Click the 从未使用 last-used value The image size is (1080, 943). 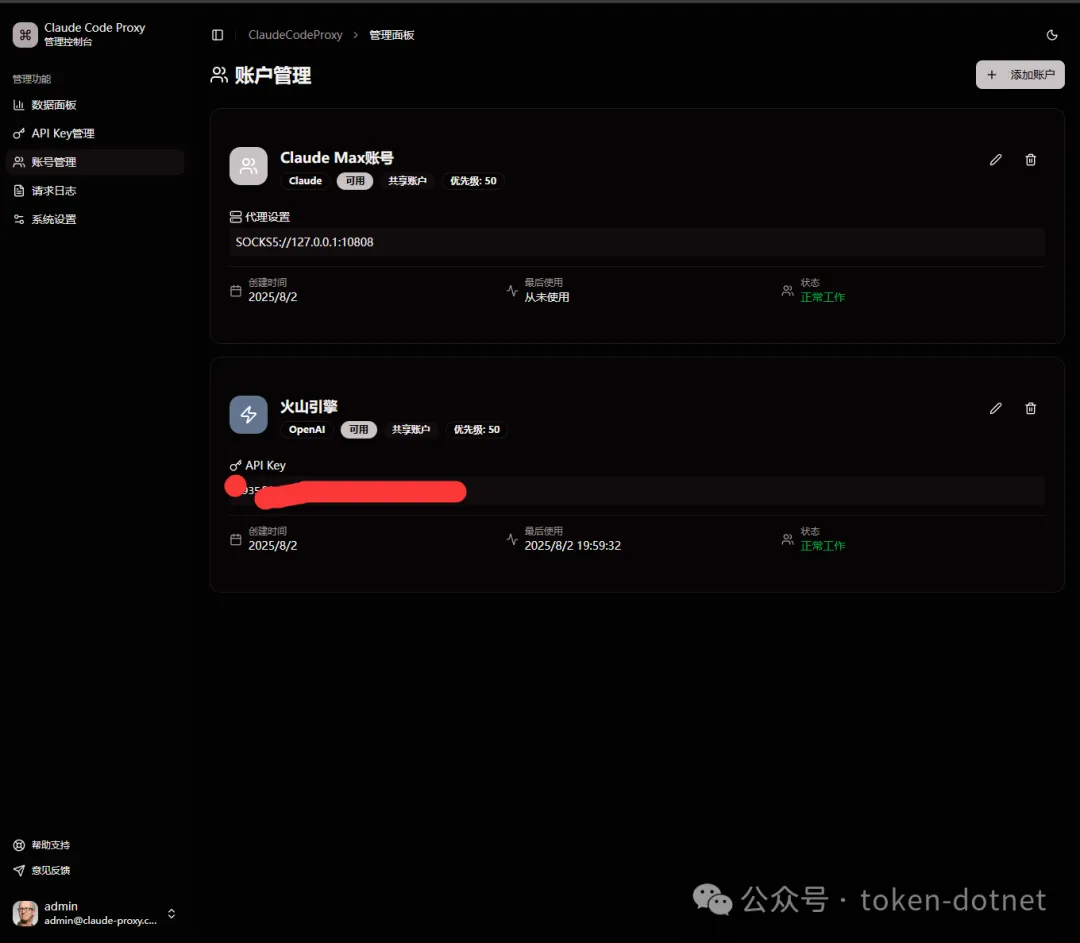(547, 298)
